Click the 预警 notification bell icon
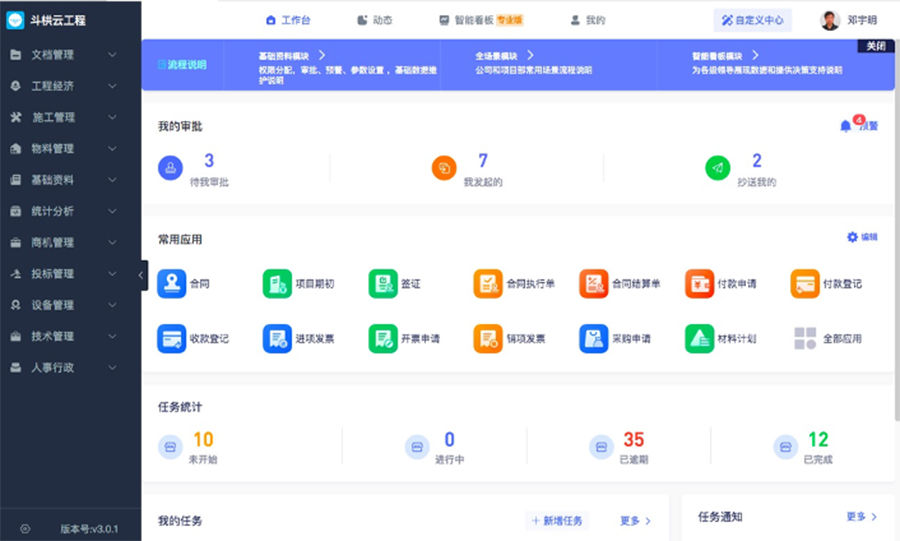 tap(846, 126)
